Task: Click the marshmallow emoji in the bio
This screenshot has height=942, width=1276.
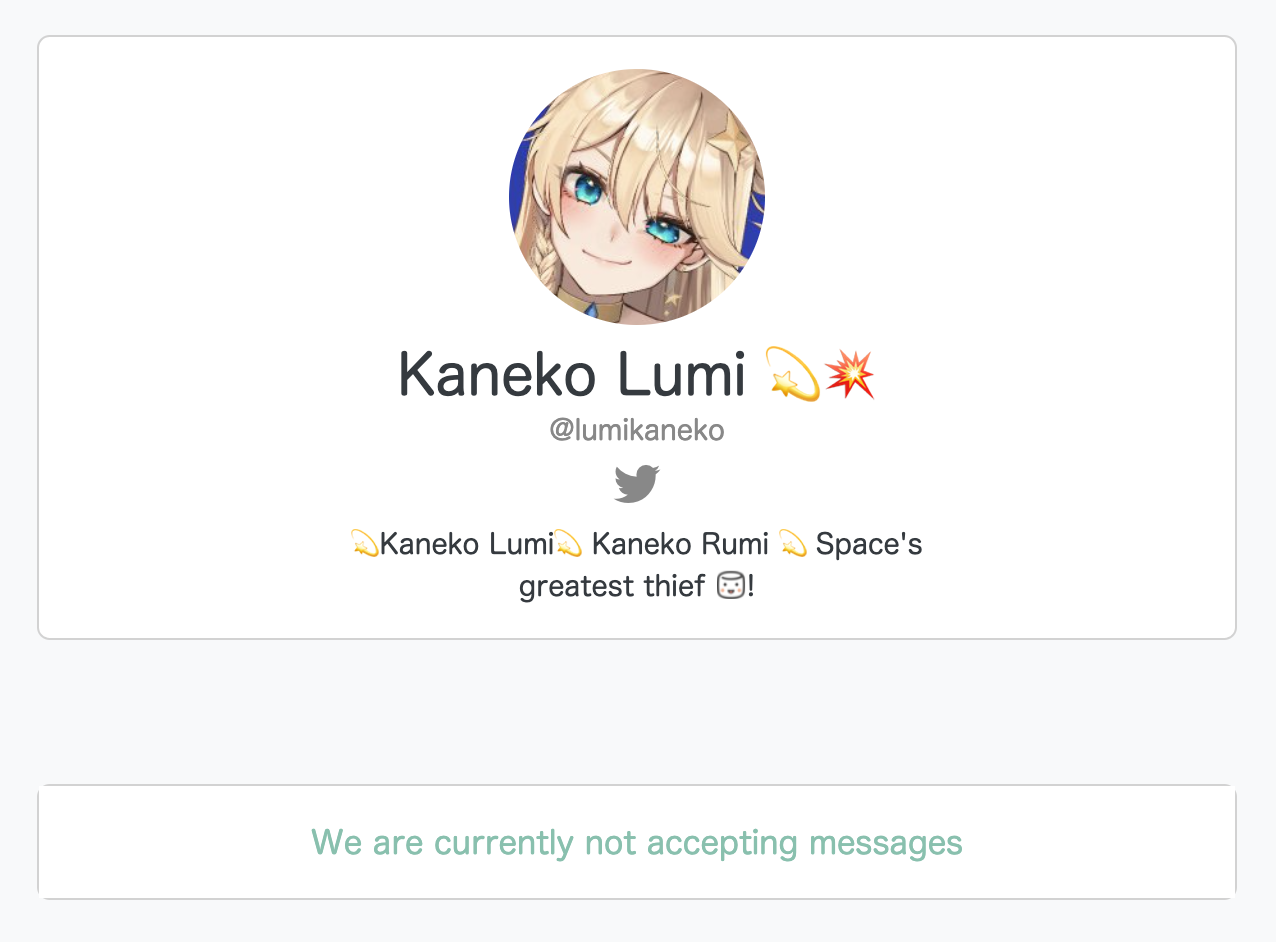Action: pyautogui.click(x=732, y=585)
